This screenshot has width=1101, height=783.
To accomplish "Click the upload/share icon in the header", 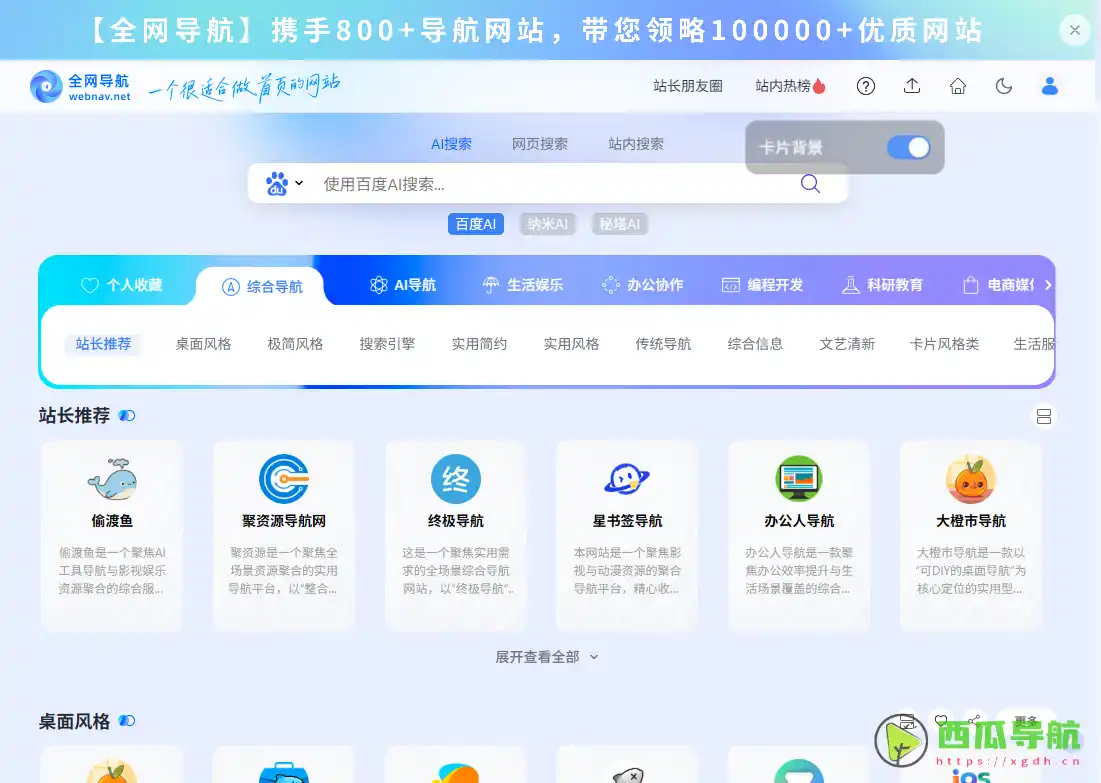I will tap(911, 86).
